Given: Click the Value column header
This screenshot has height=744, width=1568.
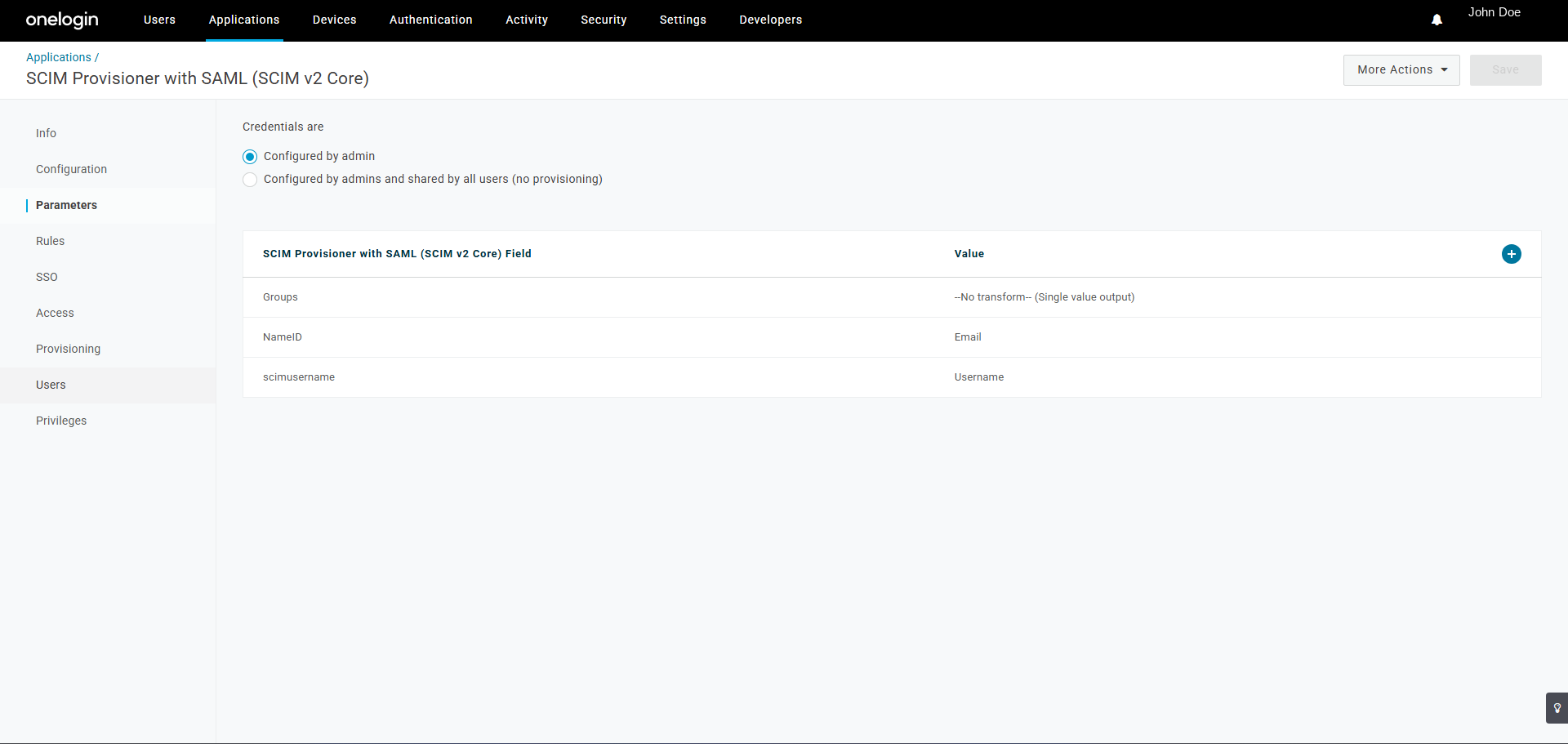Looking at the screenshot, I should click(969, 254).
